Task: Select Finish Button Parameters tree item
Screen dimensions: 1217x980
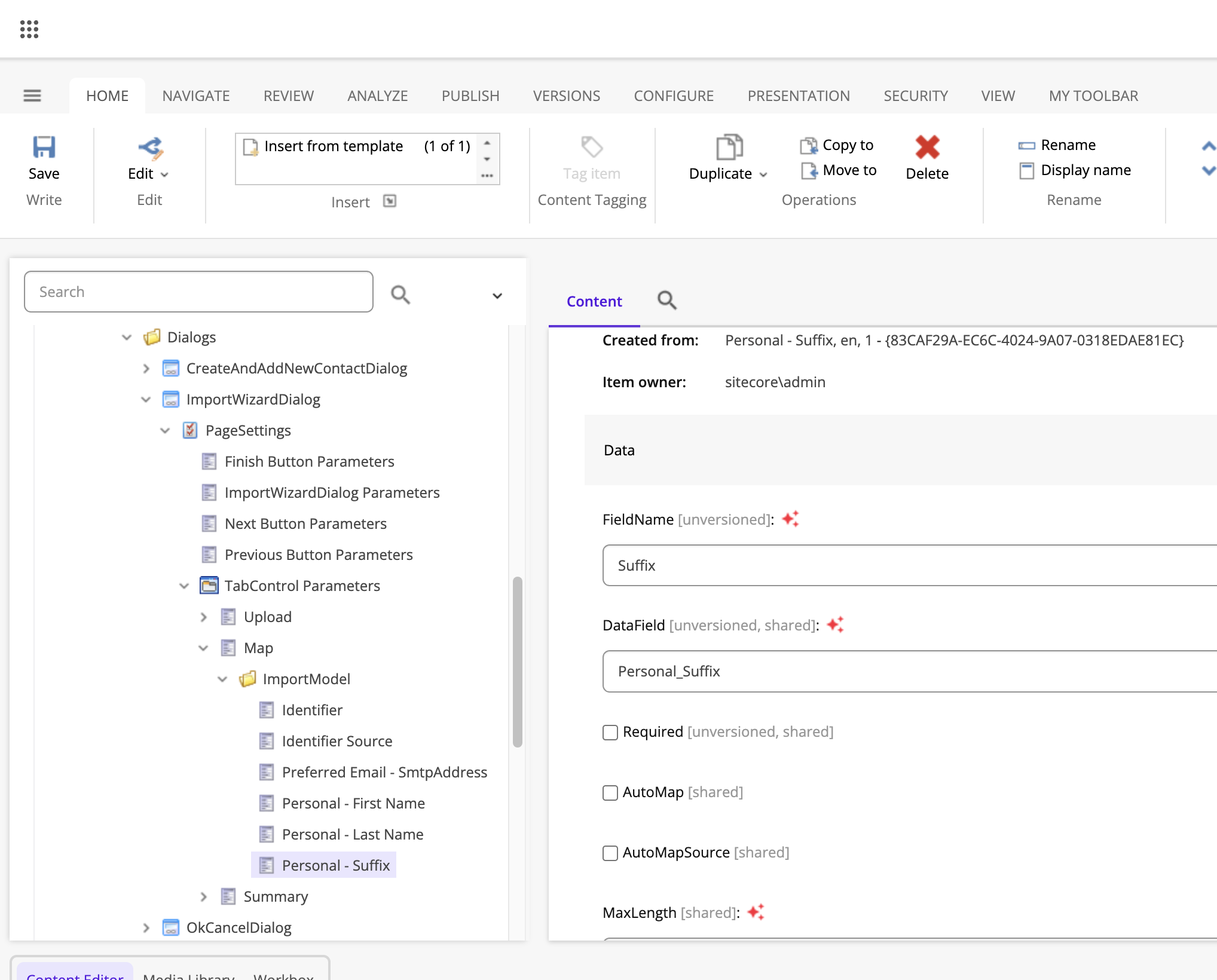Action: pyautogui.click(x=309, y=461)
